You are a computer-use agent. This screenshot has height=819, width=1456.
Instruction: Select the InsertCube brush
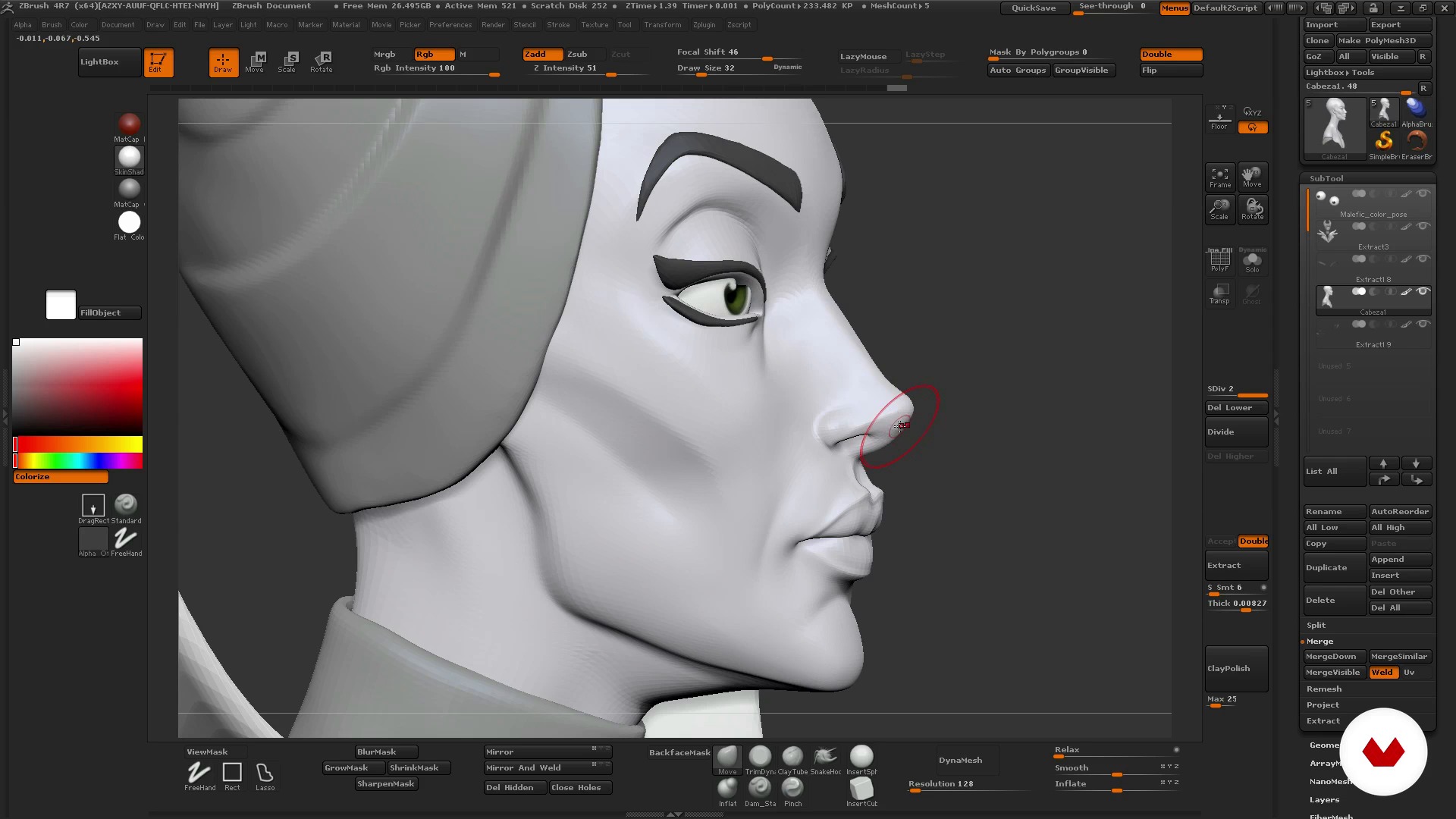861,792
